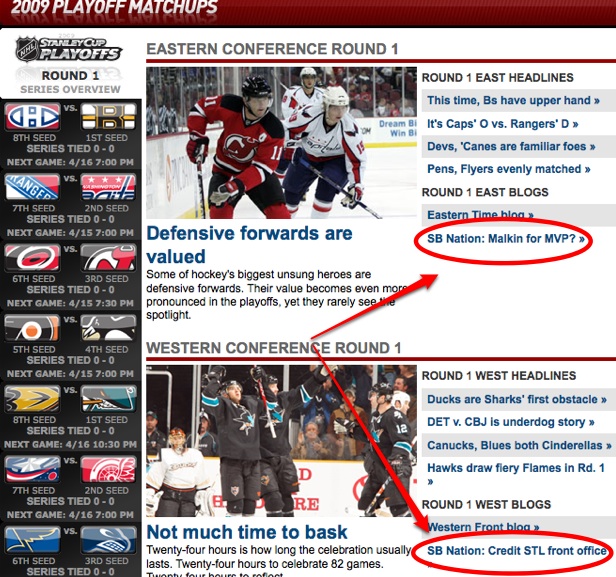Click the Pittsburgh Penguins logo
The width and height of the screenshot is (616, 577).
108,328
